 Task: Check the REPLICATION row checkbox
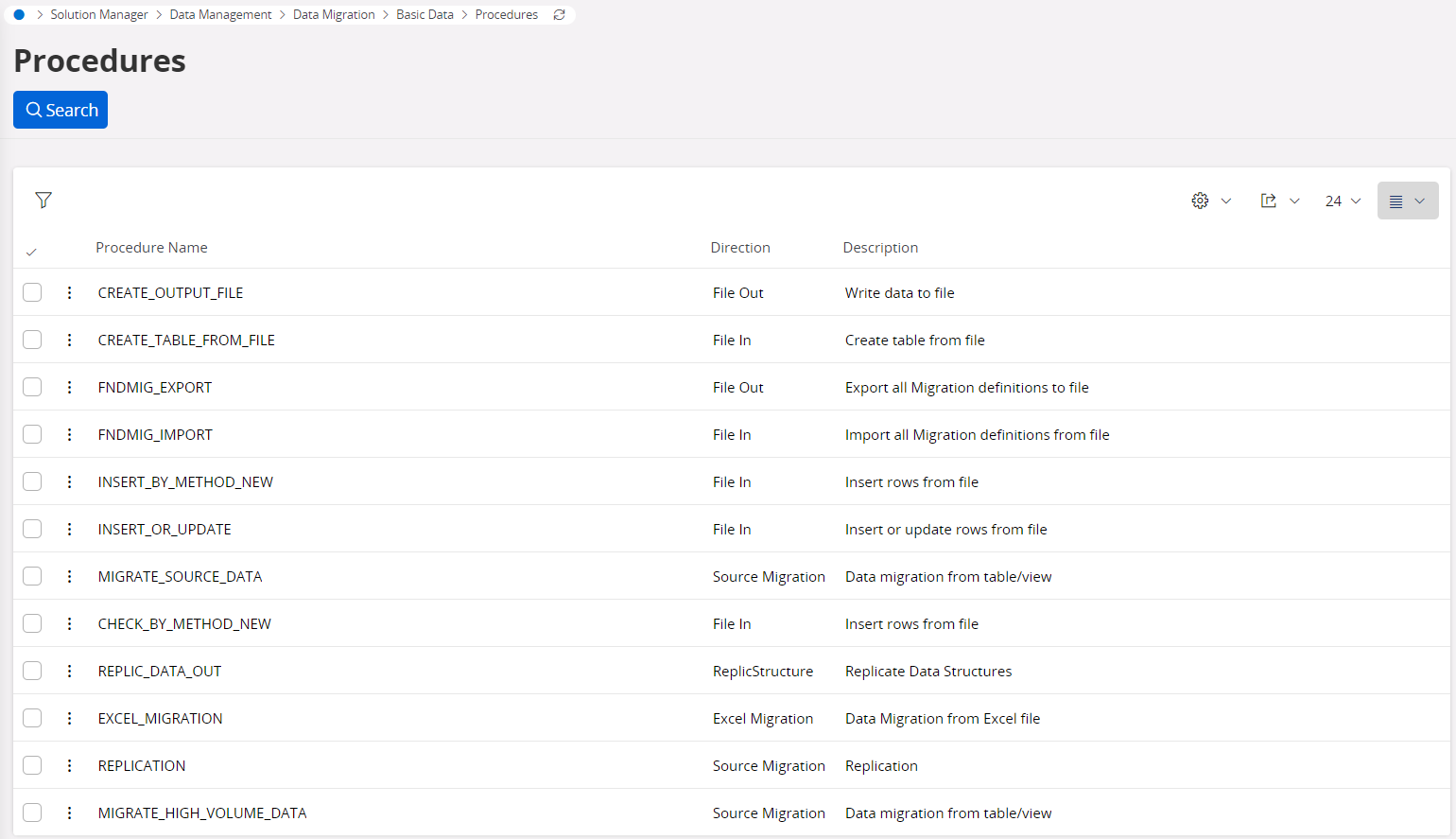(x=32, y=765)
